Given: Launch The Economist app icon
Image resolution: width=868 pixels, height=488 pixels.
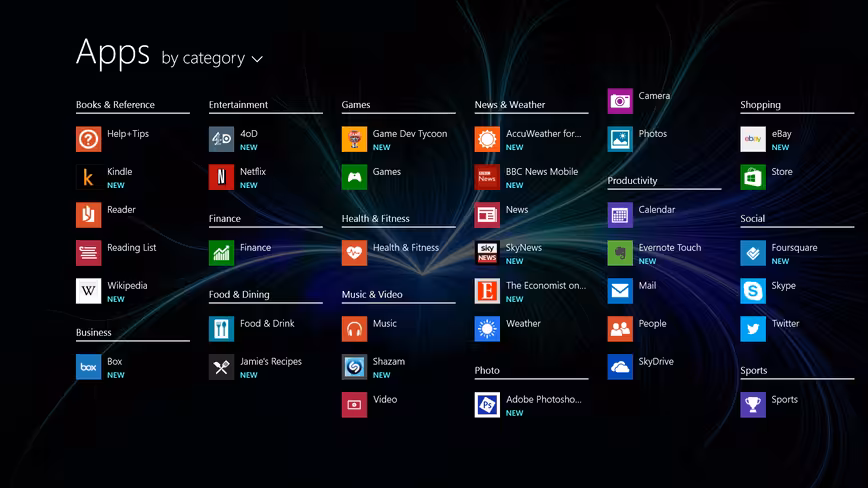Looking at the screenshot, I should (487, 291).
